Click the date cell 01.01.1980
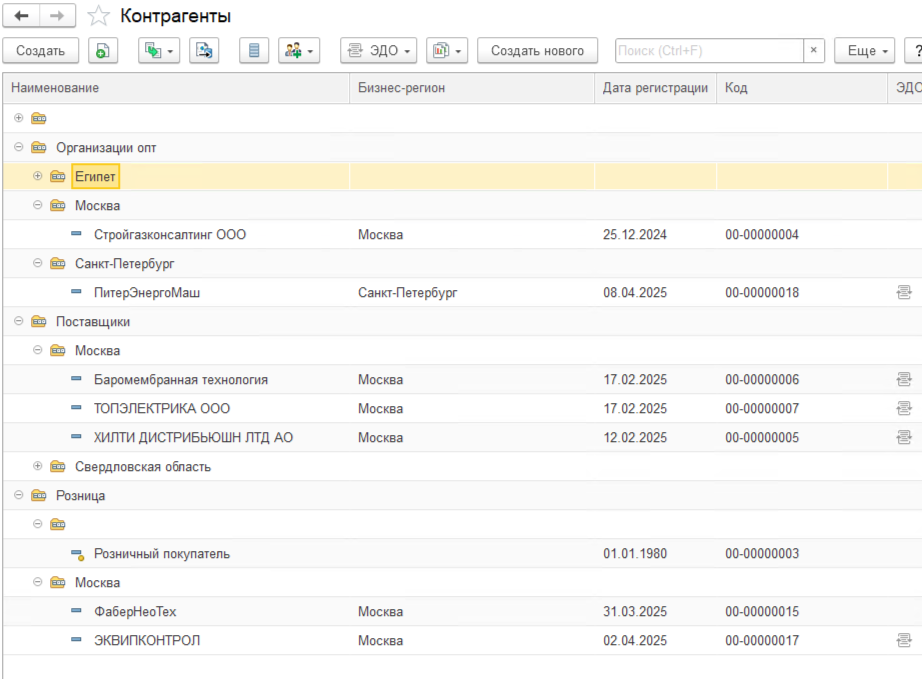 [x=635, y=554]
